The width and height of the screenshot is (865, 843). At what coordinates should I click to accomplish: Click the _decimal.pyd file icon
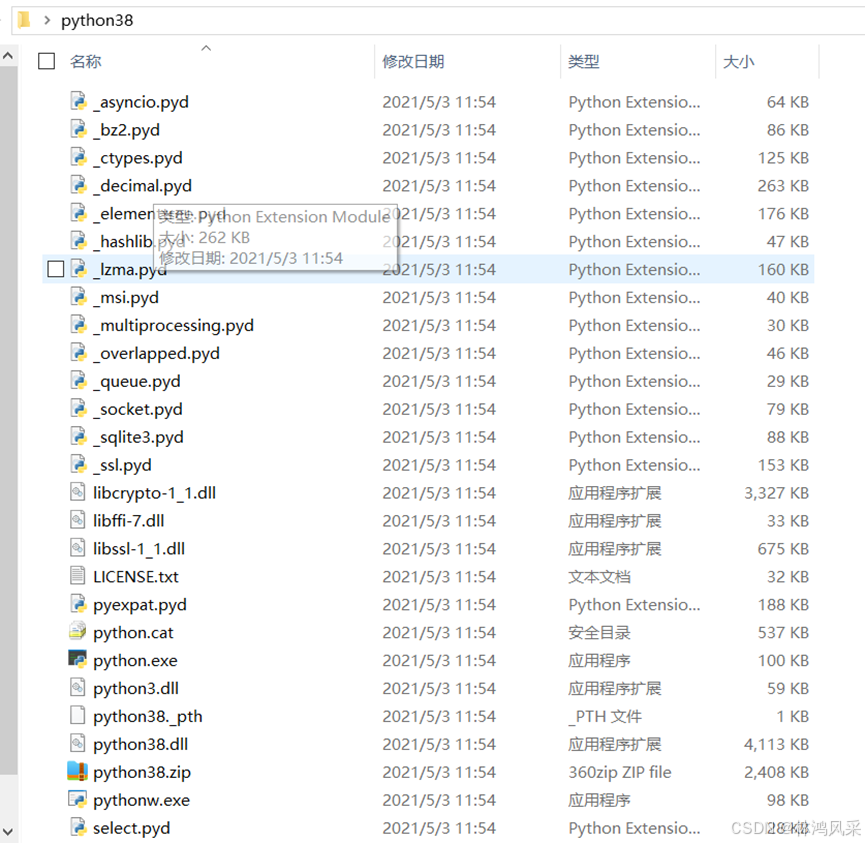(78, 185)
